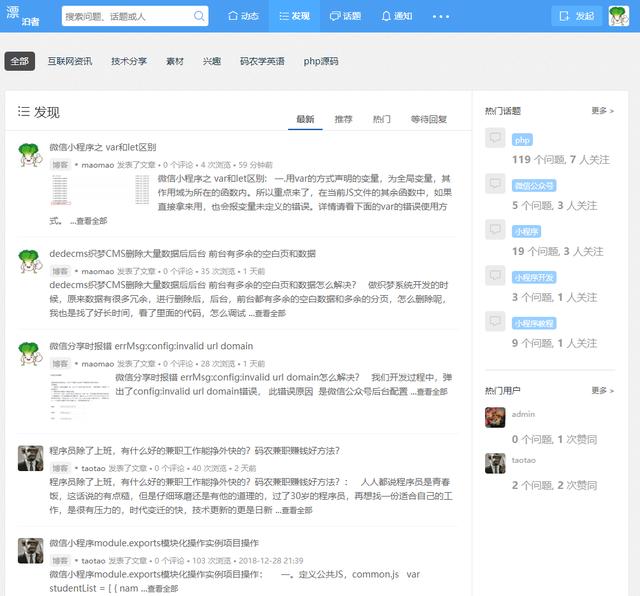Open the php topic tag
640x596 pixels.
click(x=522, y=140)
